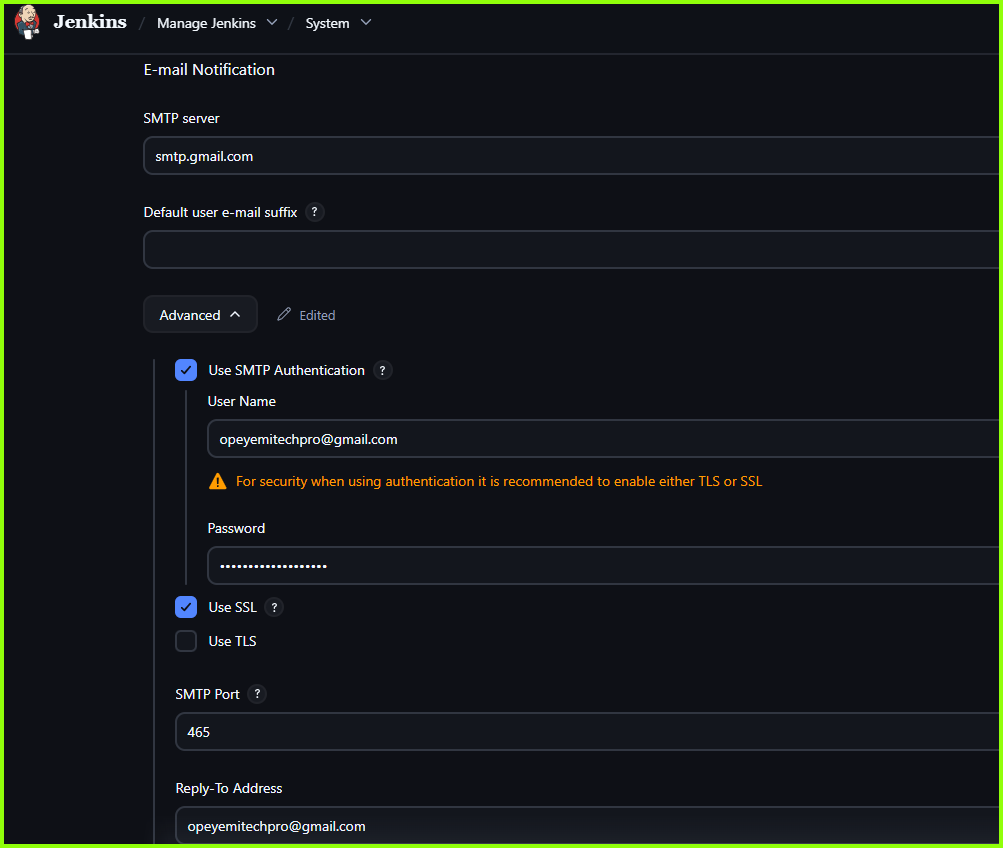Open help for SMTP Port
Image resolution: width=1003 pixels, height=848 pixels.
pos(256,694)
